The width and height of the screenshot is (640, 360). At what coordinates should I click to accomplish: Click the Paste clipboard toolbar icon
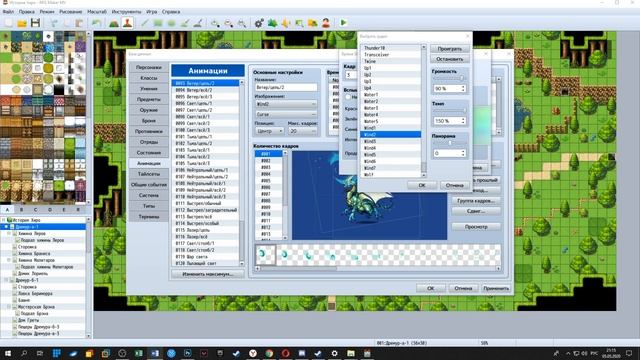click(x=79, y=23)
